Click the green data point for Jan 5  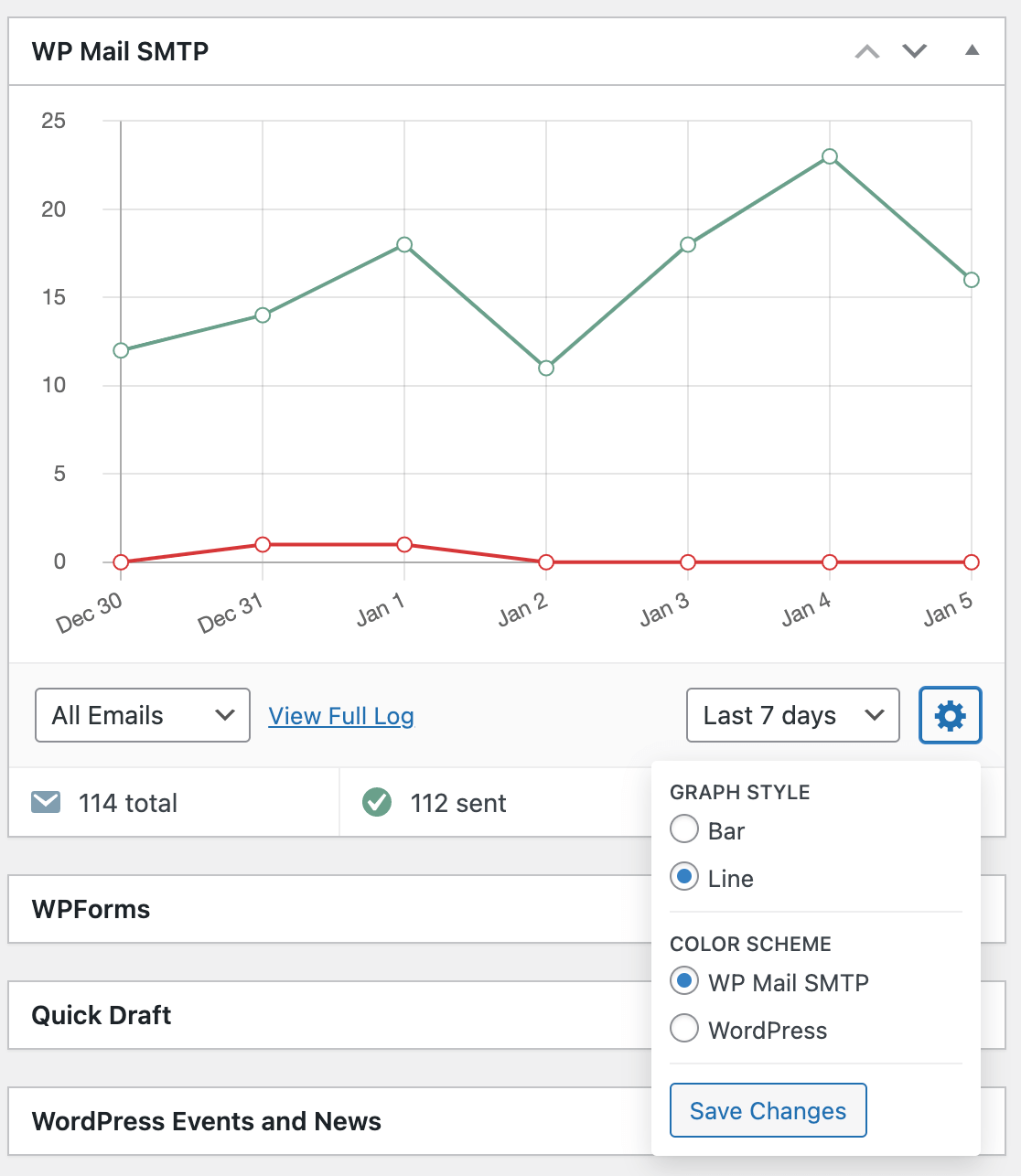[972, 280]
